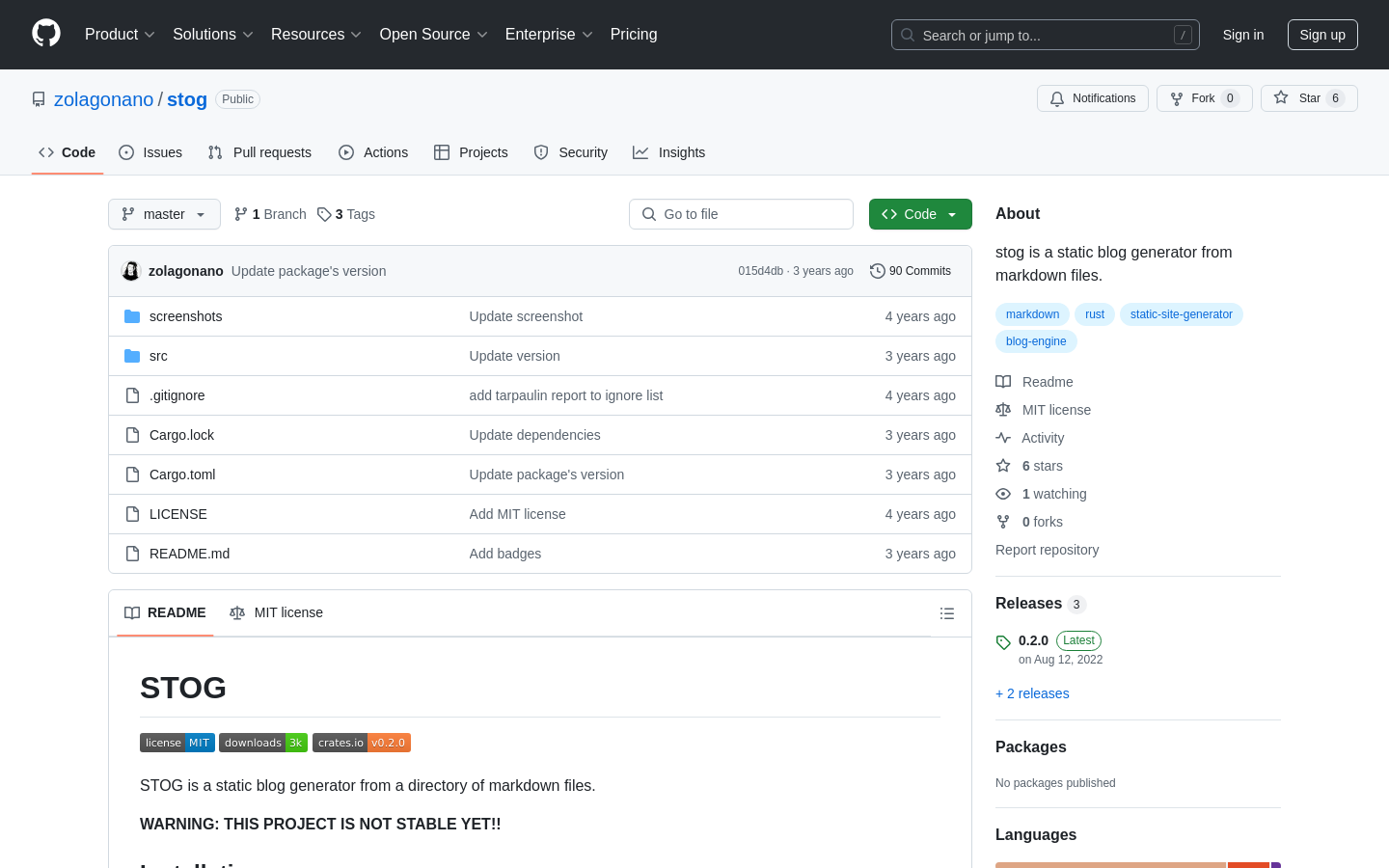Click the Notifications bell button
This screenshot has width=1389, height=868.
(x=1093, y=98)
